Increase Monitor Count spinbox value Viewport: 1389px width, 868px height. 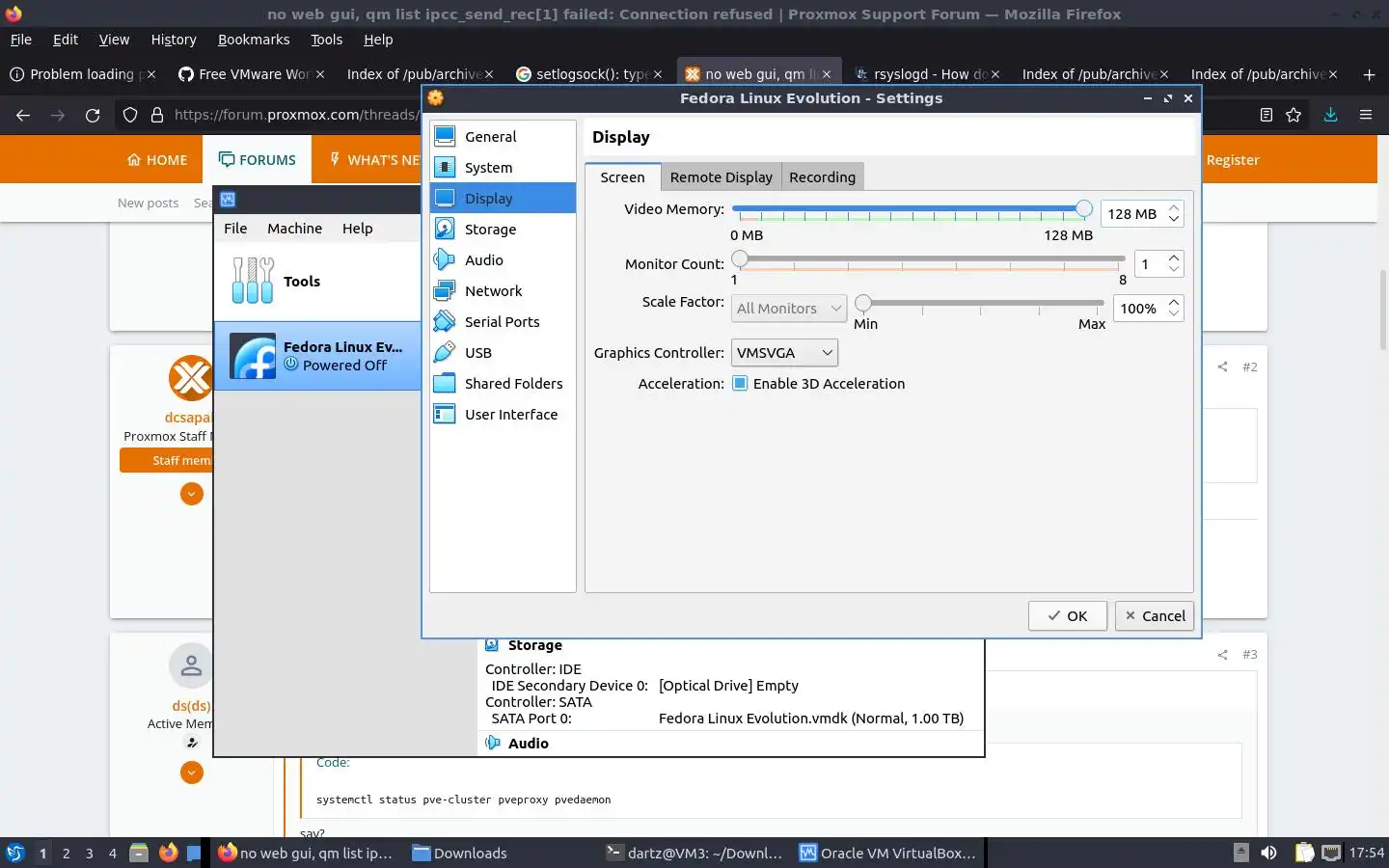(1174, 258)
